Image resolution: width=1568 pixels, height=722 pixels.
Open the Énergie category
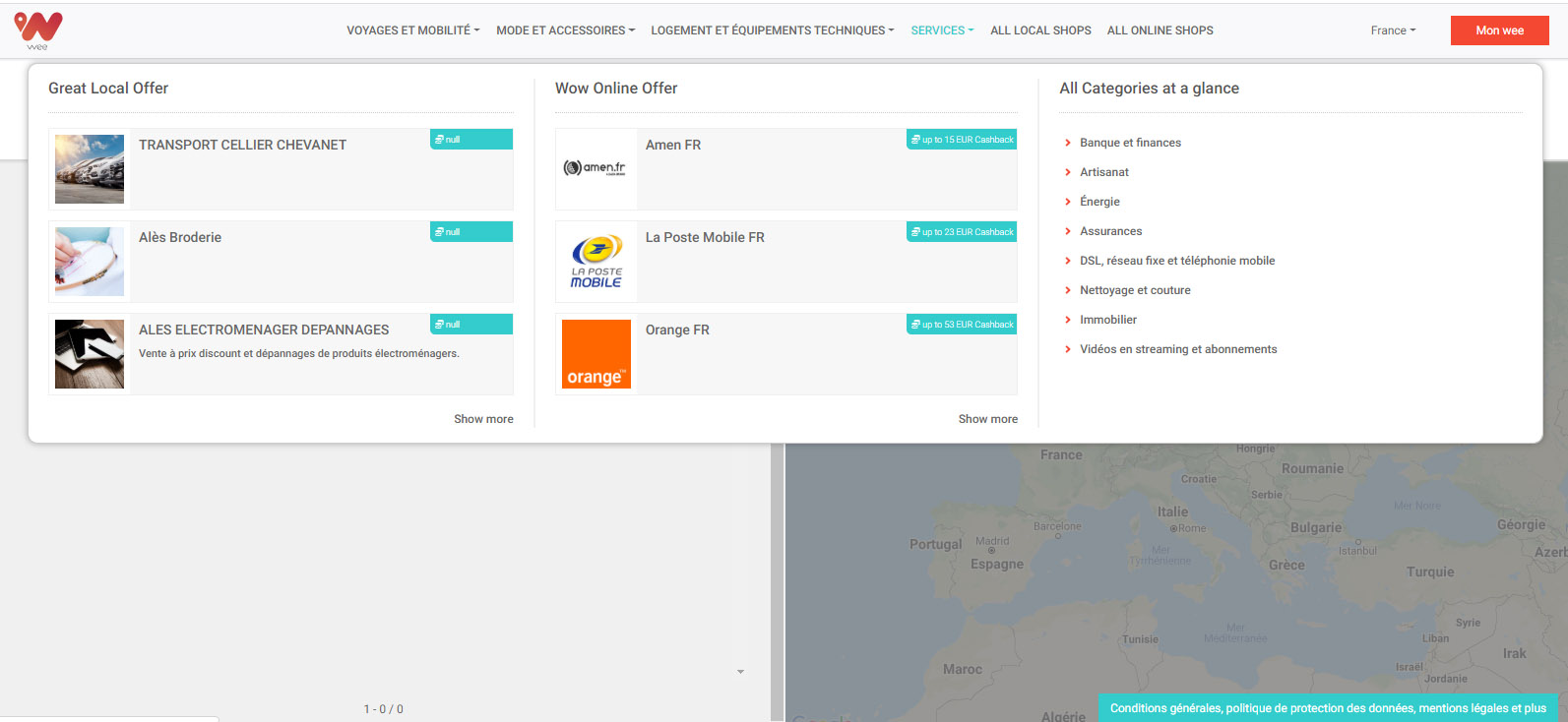pos(1099,202)
